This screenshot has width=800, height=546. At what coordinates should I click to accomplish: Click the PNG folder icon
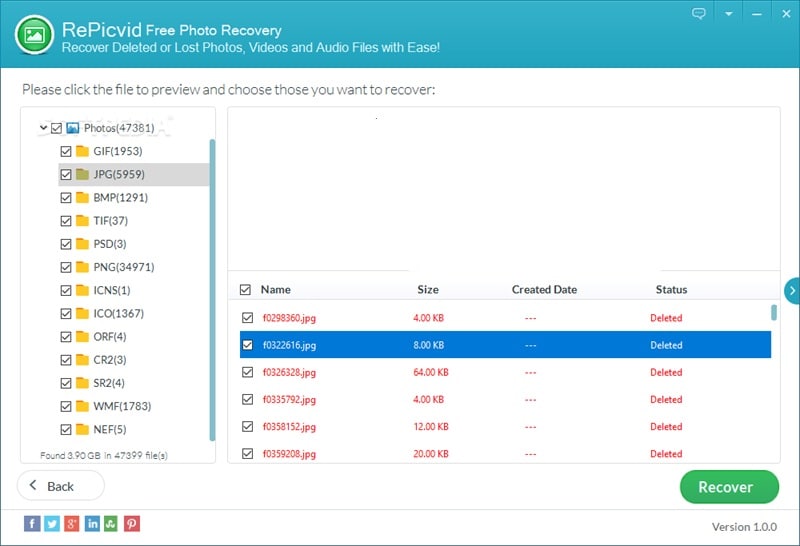[82, 267]
